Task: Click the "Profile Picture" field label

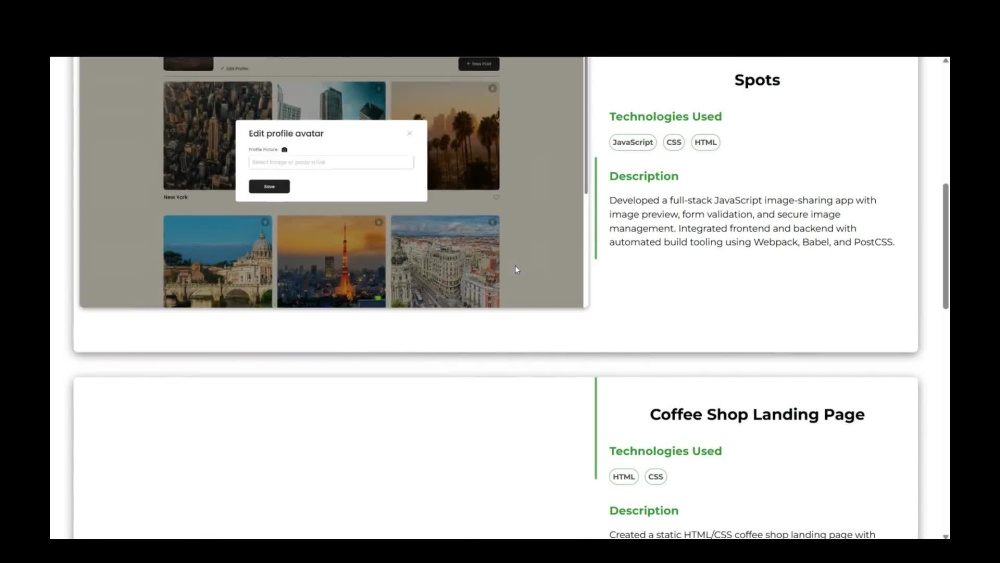Action: [263, 150]
